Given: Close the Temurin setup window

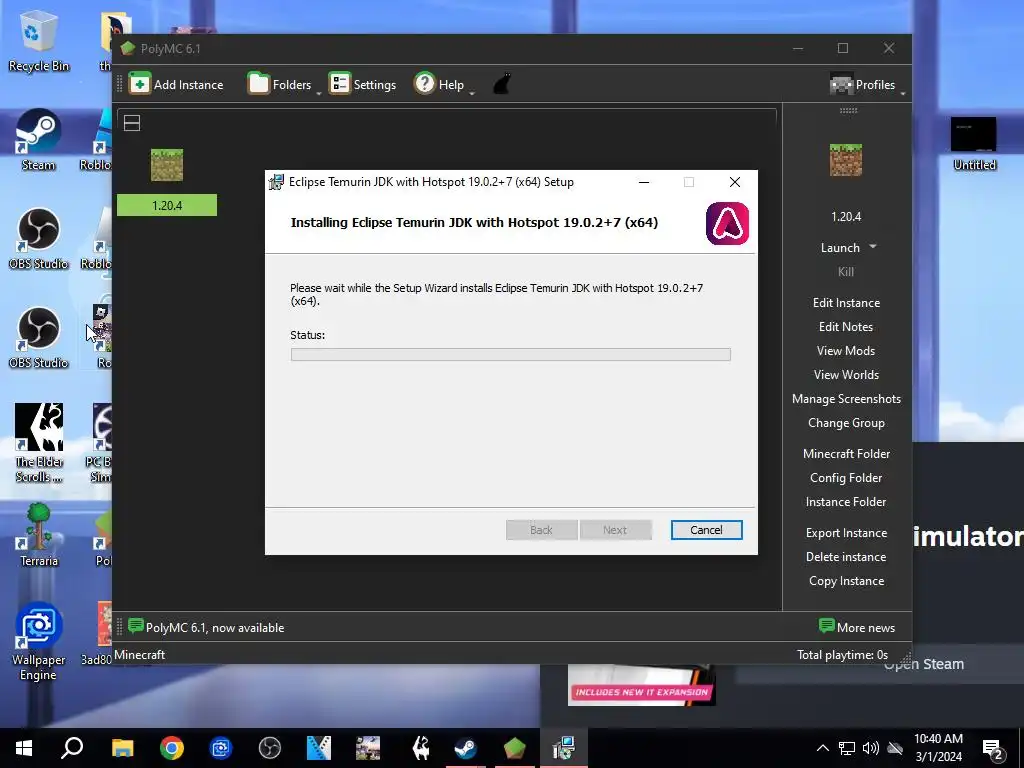Looking at the screenshot, I should click(735, 182).
